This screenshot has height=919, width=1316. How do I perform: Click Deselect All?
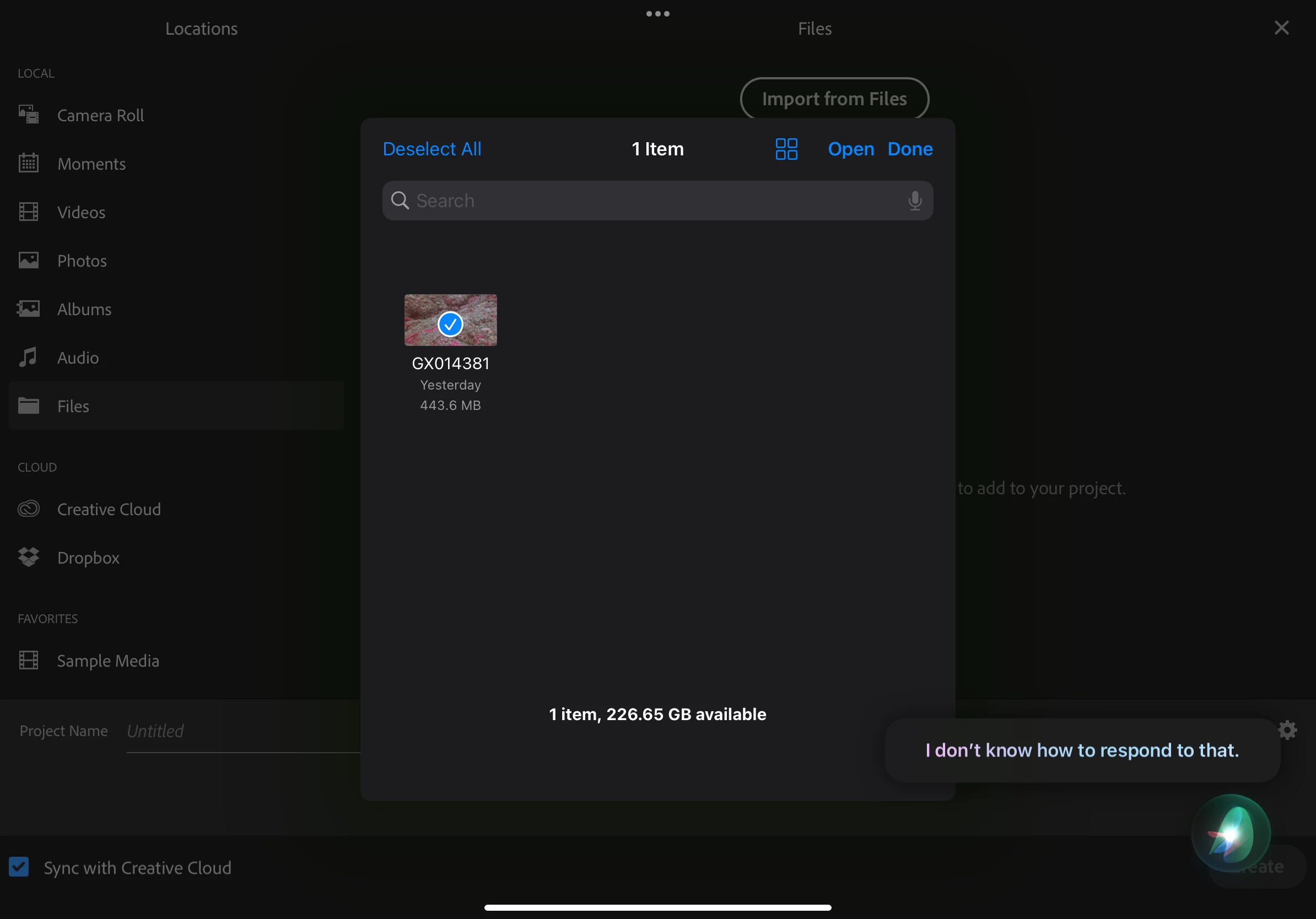point(432,149)
